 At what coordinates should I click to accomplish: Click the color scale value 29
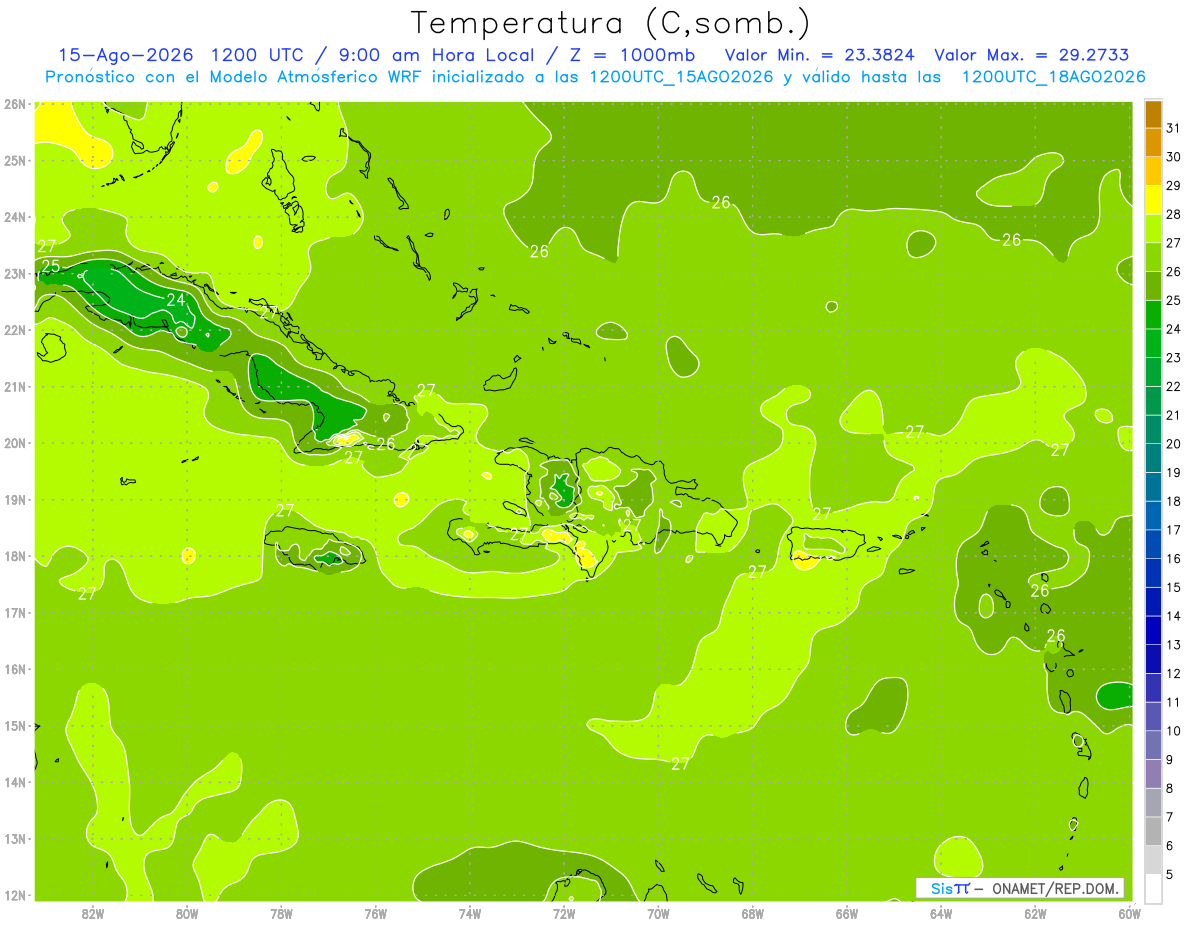[1173, 186]
